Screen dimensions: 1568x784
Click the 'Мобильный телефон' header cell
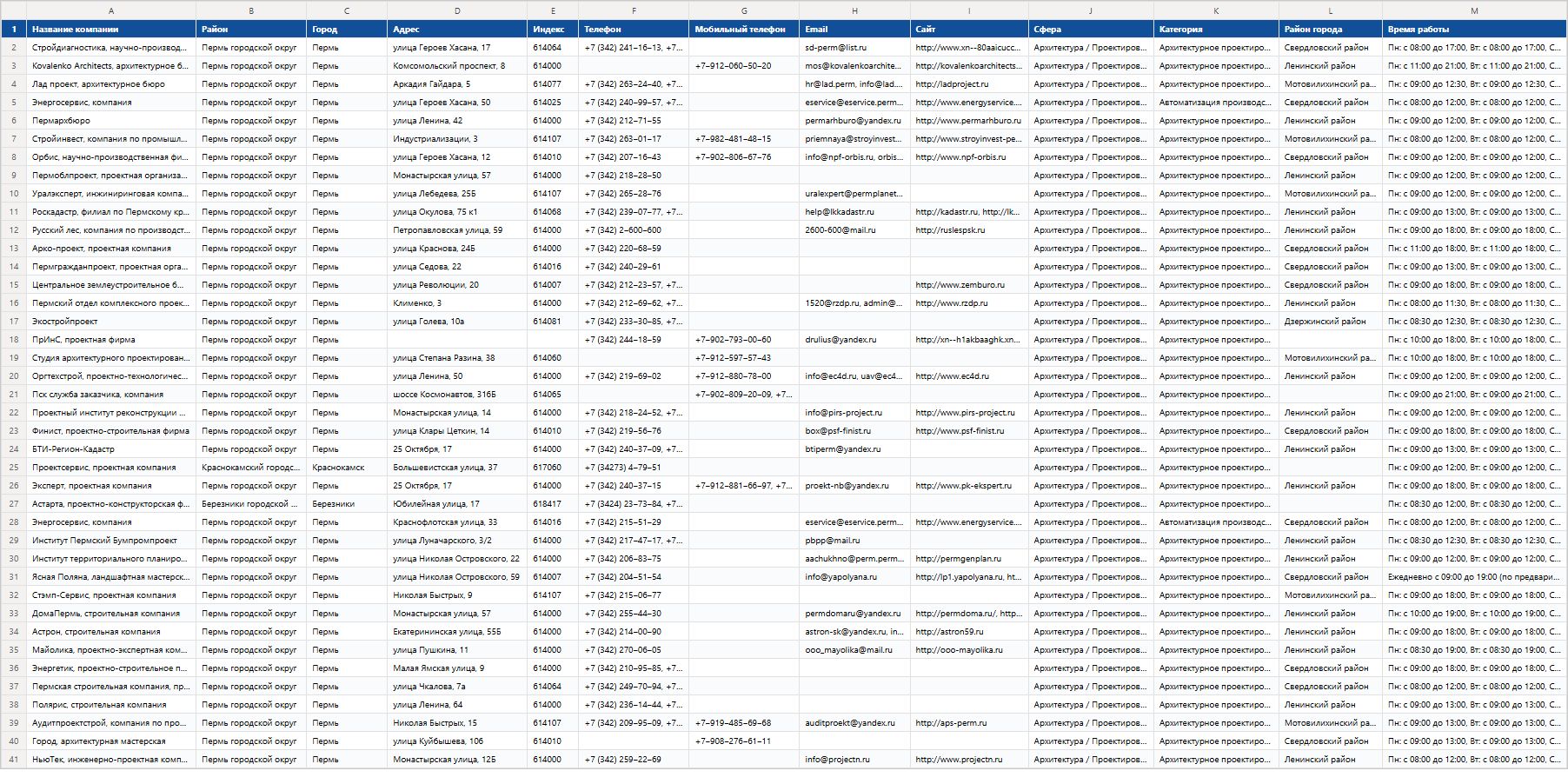(x=744, y=29)
